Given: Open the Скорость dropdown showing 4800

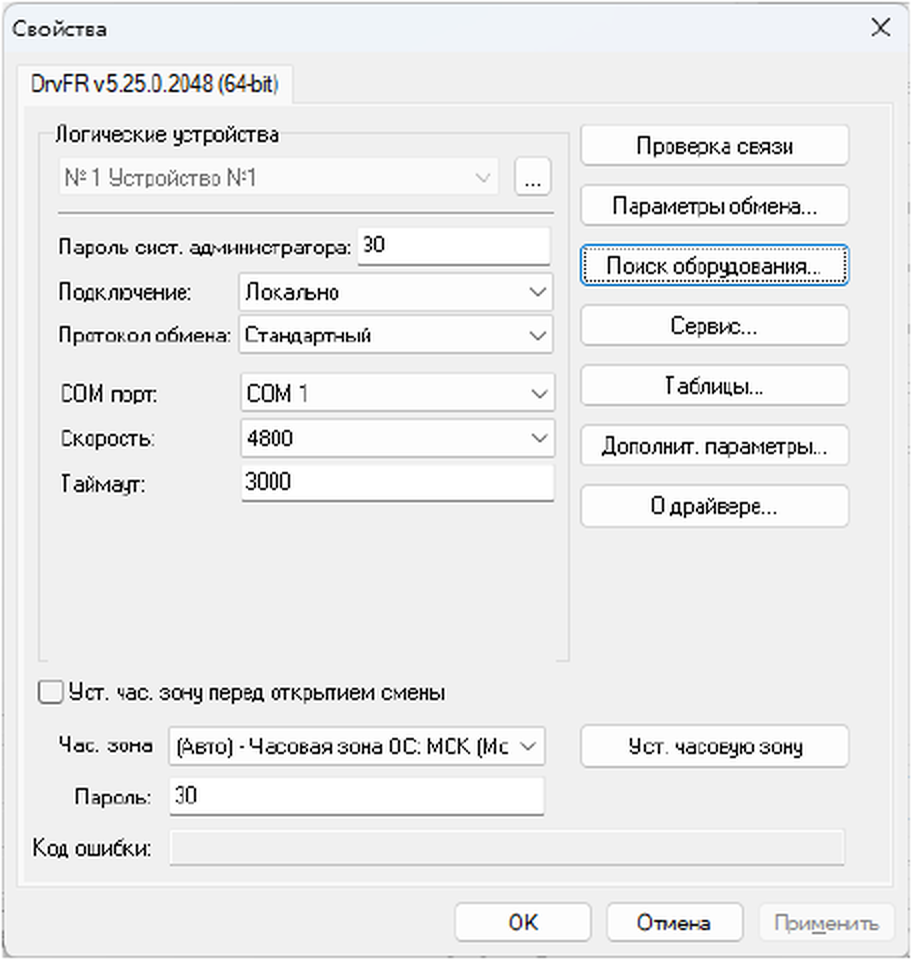Looking at the screenshot, I should [x=397, y=438].
